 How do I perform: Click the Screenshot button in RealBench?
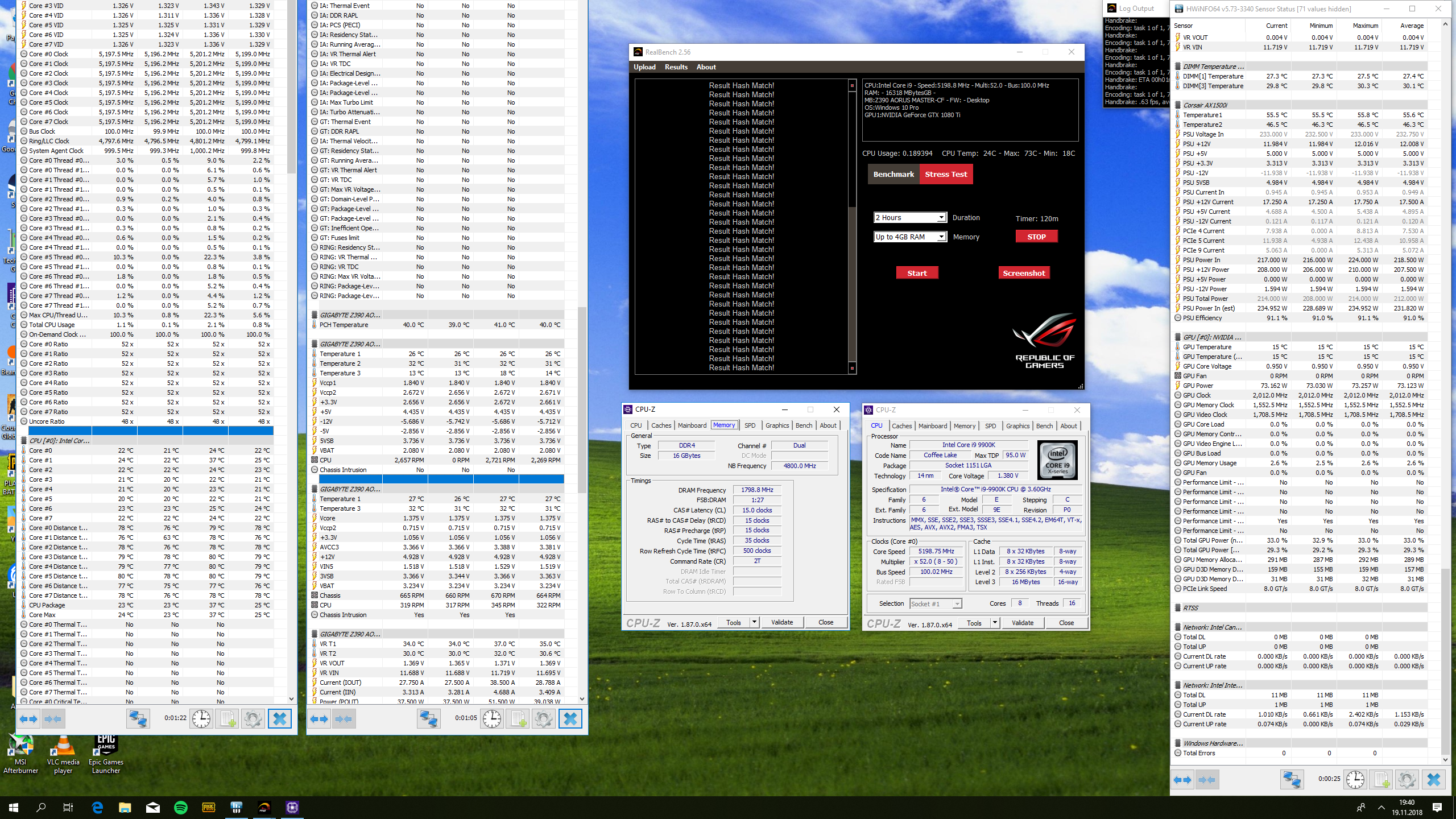click(1024, 273)
